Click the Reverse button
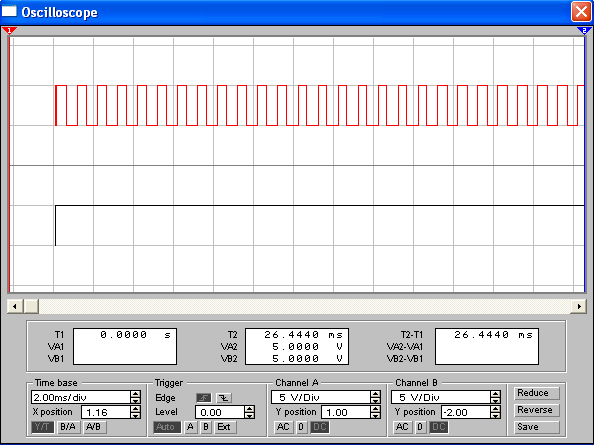 536,410
